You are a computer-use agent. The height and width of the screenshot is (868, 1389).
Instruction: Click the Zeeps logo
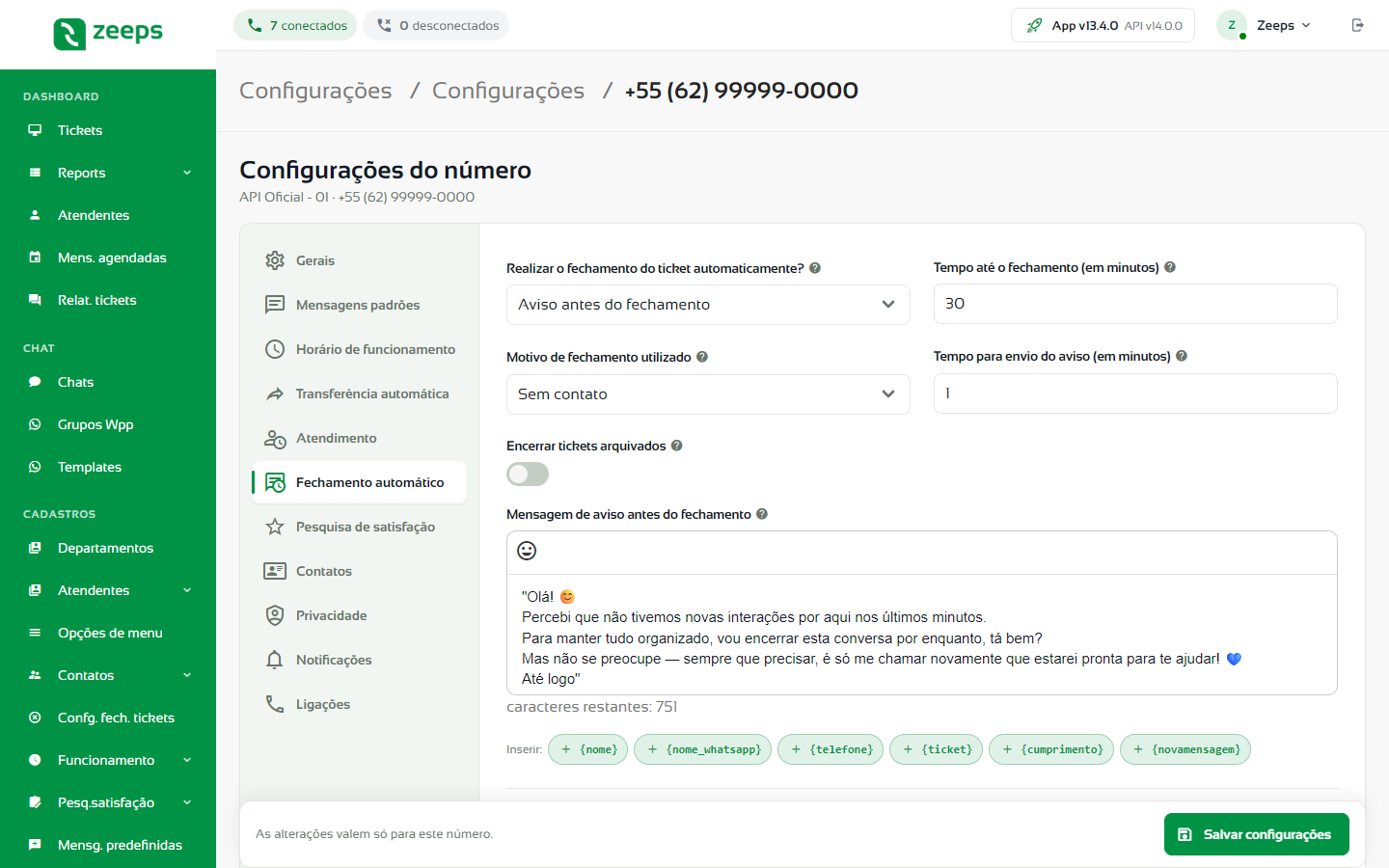108,33
